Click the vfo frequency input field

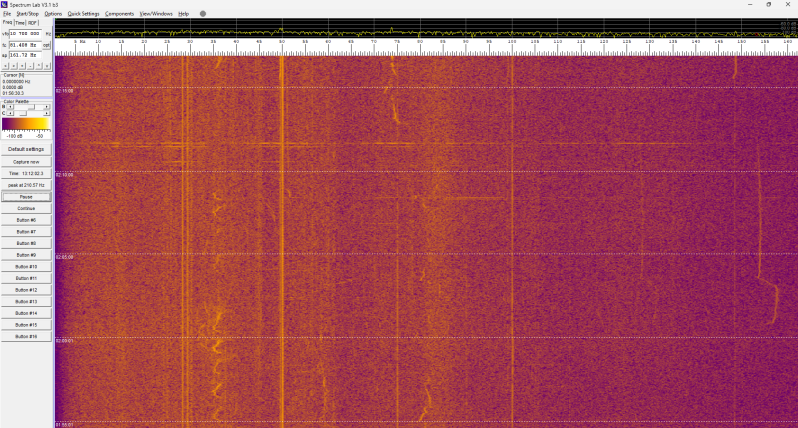coord(25,34)
